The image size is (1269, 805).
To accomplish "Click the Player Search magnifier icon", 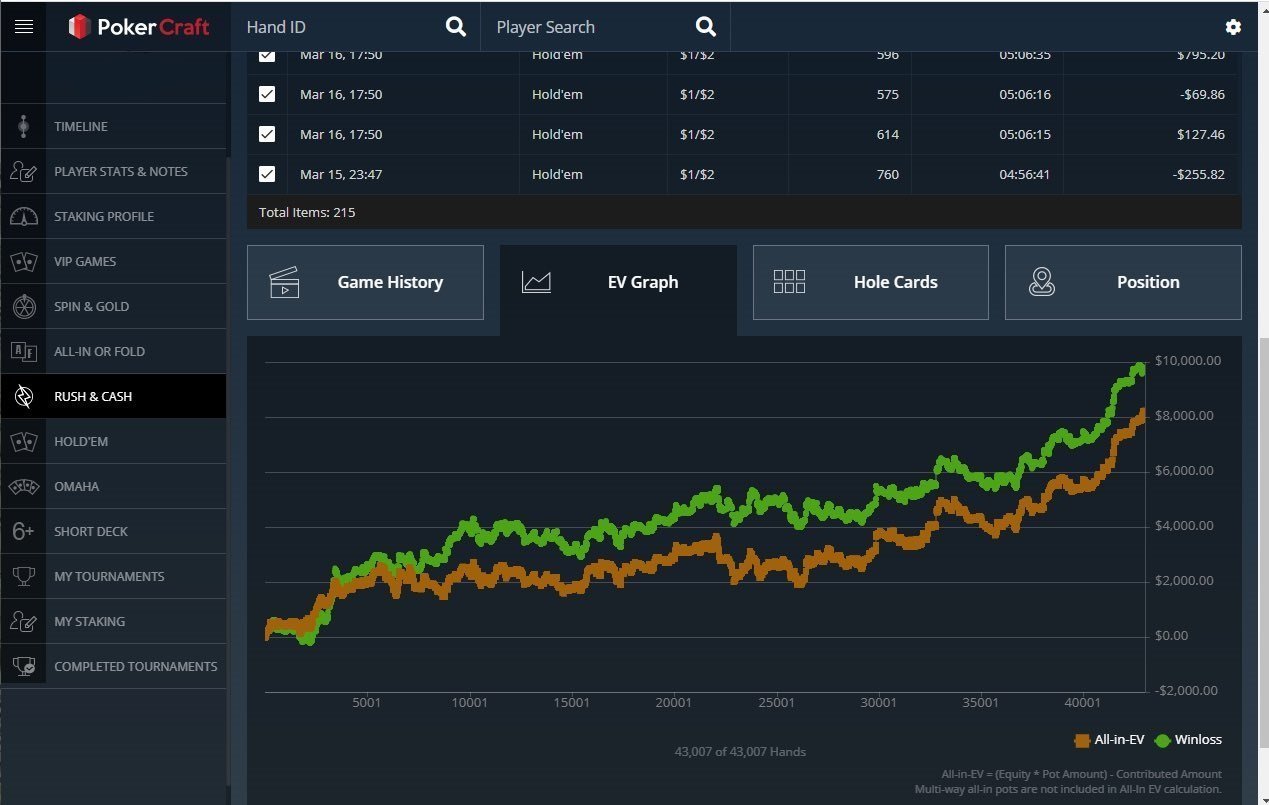I will point(705,27).
